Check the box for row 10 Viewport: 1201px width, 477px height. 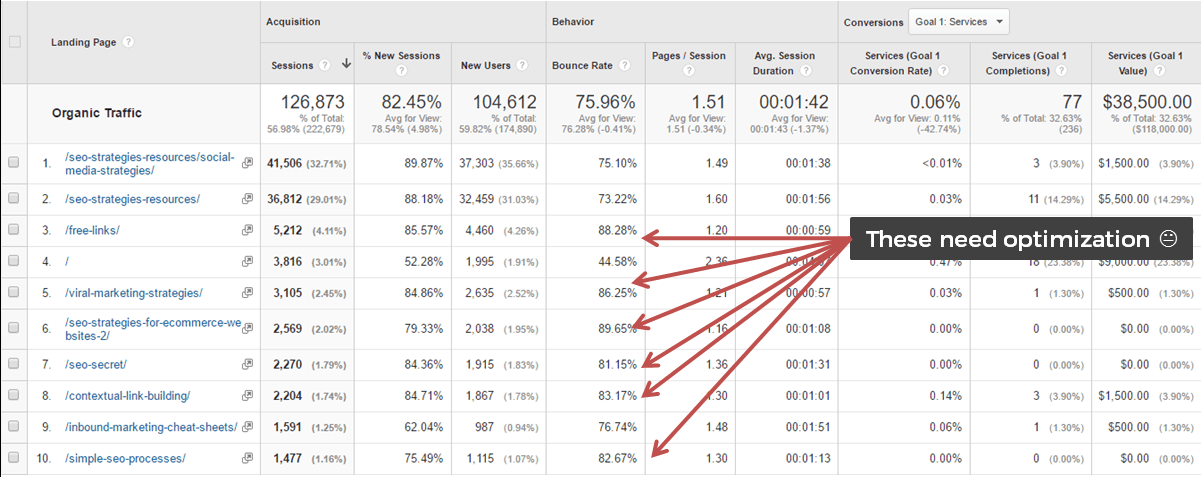13,459
